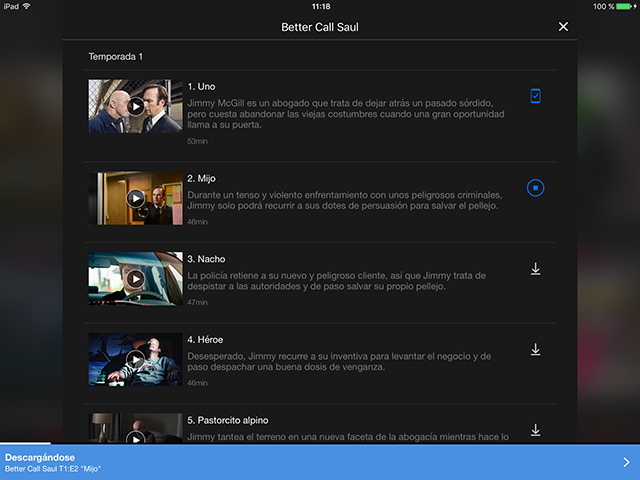Image resolution: width=640 pixels, height=480 pixels.
Task: Play episode 4 Héroe from thumbnail
Action: click(136, 359)
